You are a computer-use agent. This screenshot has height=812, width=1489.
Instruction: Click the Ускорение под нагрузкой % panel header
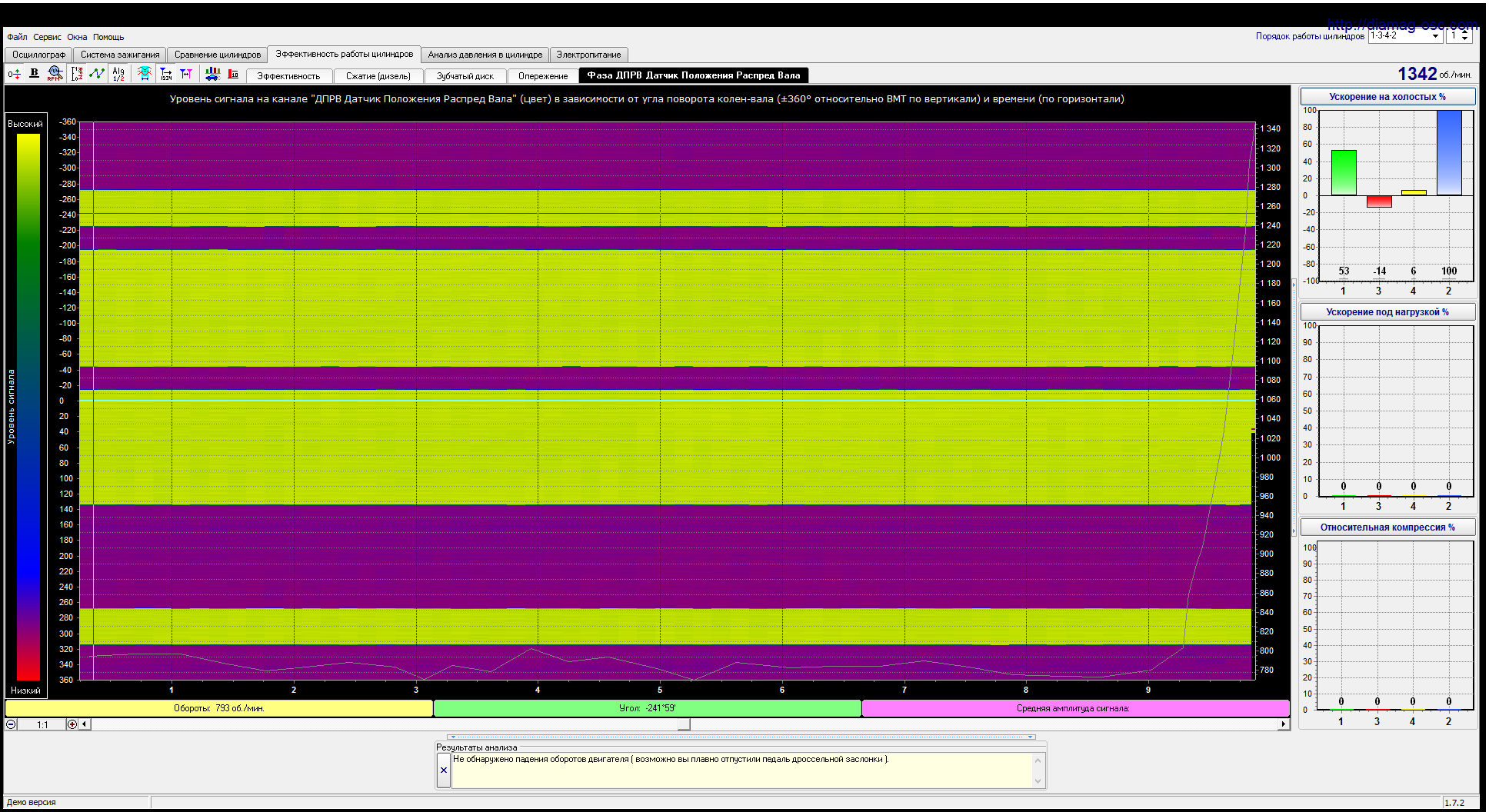click(x=1387, y=312)
